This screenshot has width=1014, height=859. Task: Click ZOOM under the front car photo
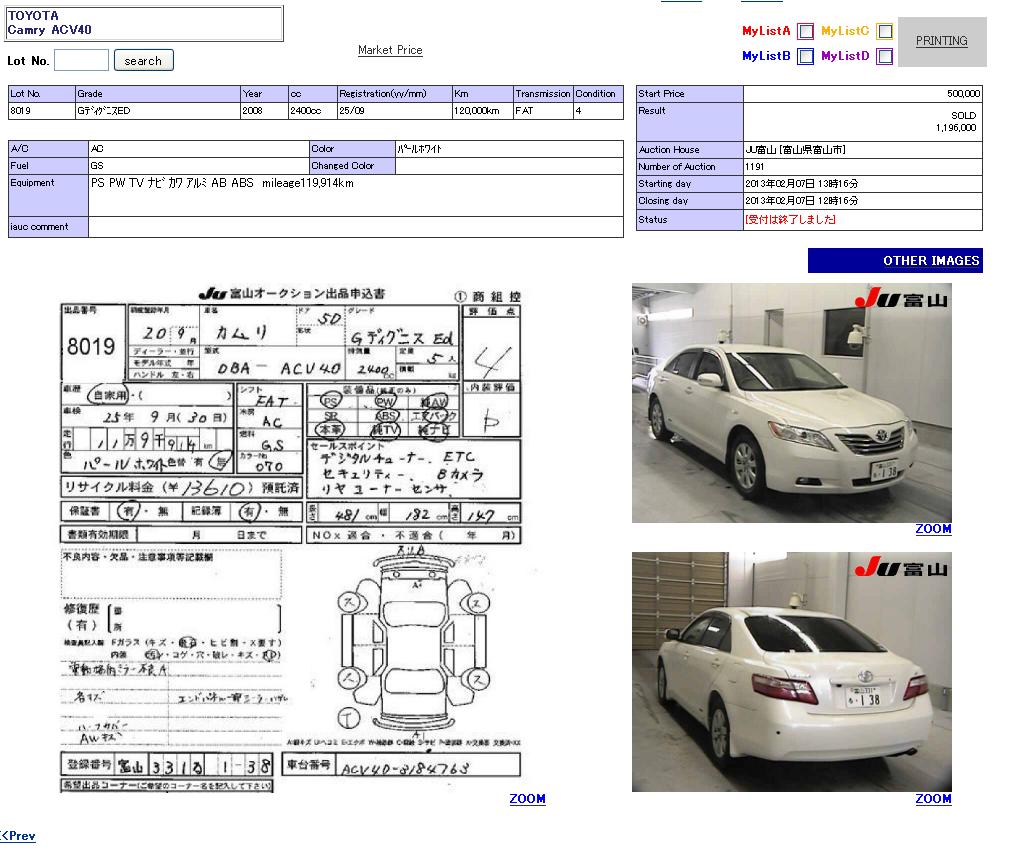point(933,529)
